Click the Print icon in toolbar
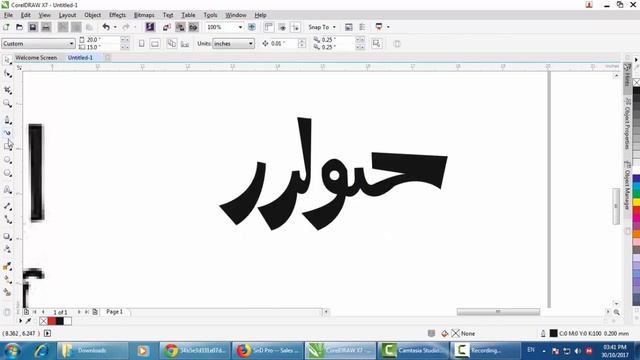This screenshot has height=360, width=640. 46,27
